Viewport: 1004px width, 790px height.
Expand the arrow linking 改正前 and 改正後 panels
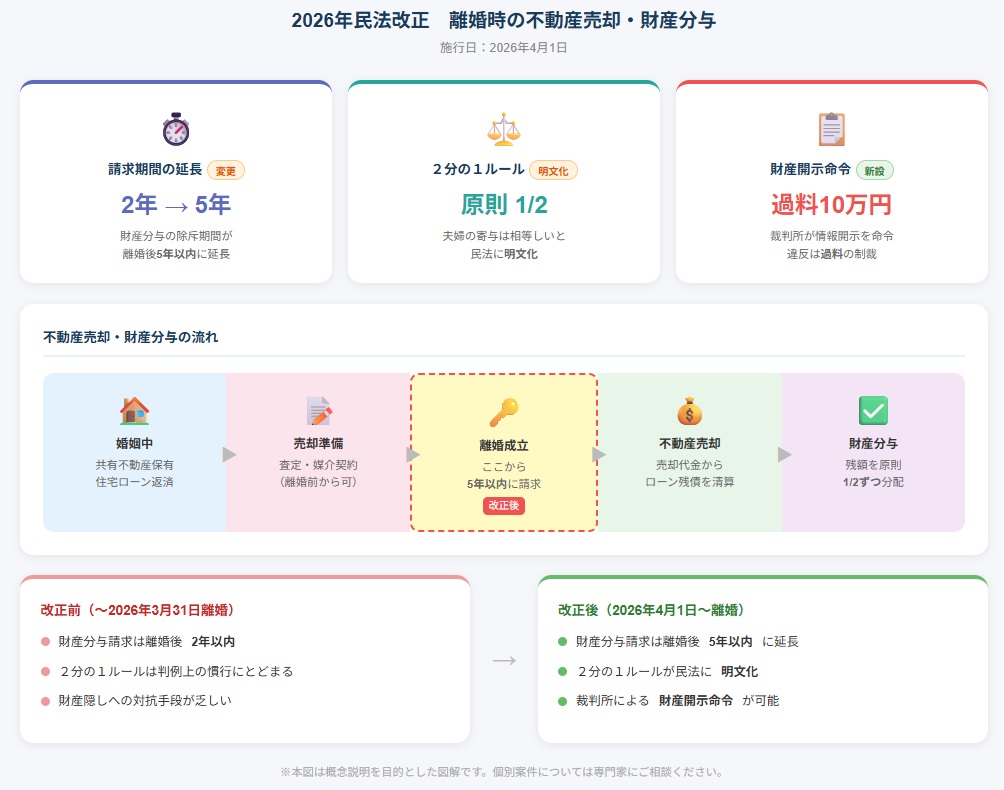[503, 658]
